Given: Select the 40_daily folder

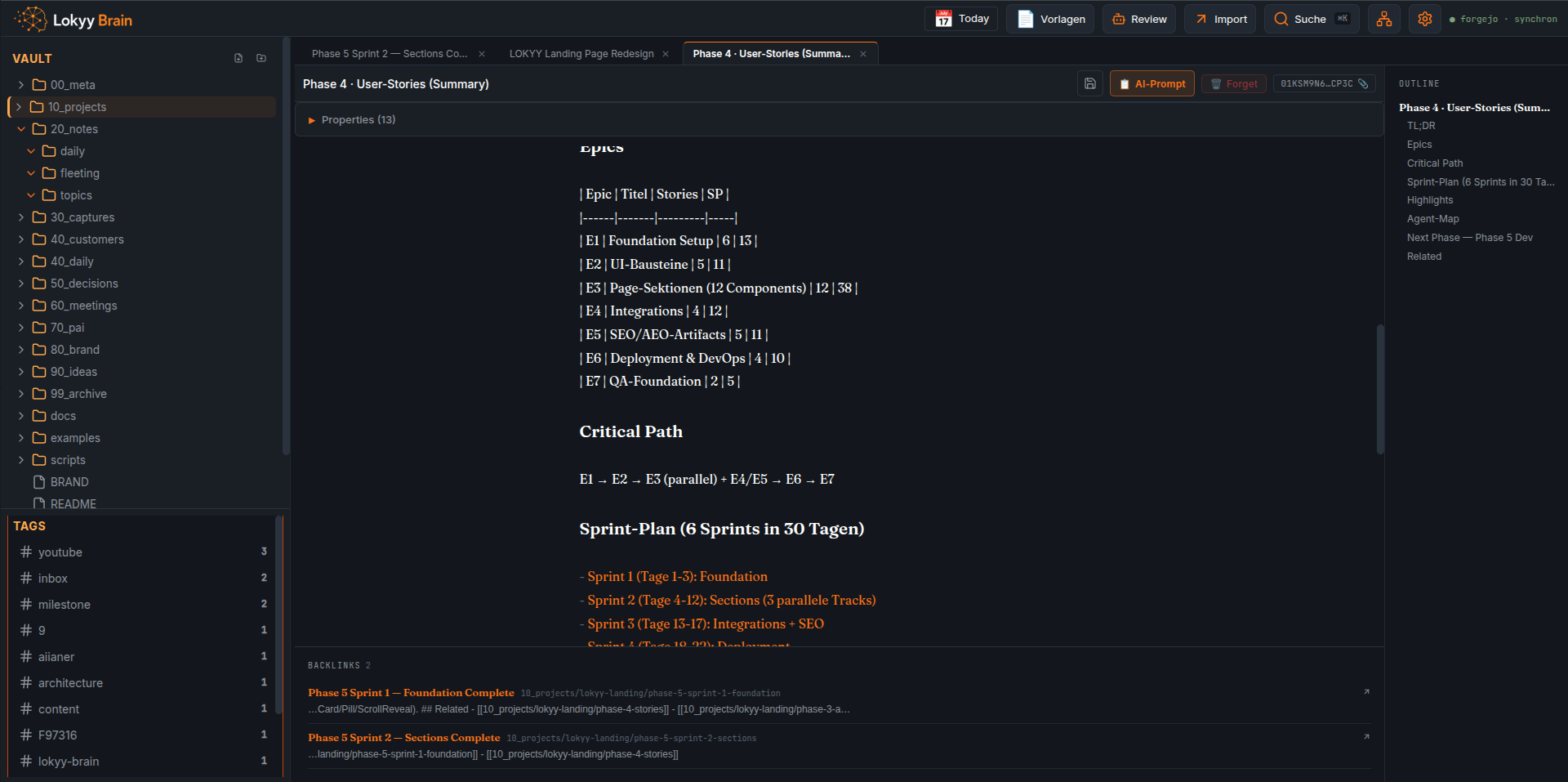Looking at the screenshot, I should coord(142,261).
